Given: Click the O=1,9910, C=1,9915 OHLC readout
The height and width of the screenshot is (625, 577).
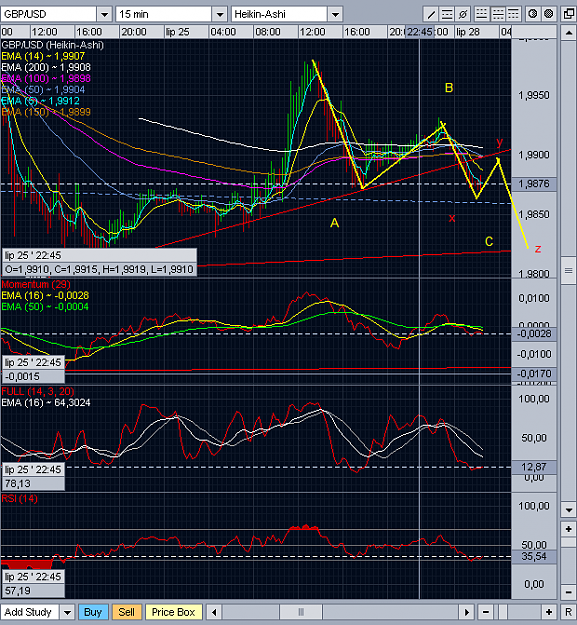Looking at the screenshot, I should click(x=99, y=270).
